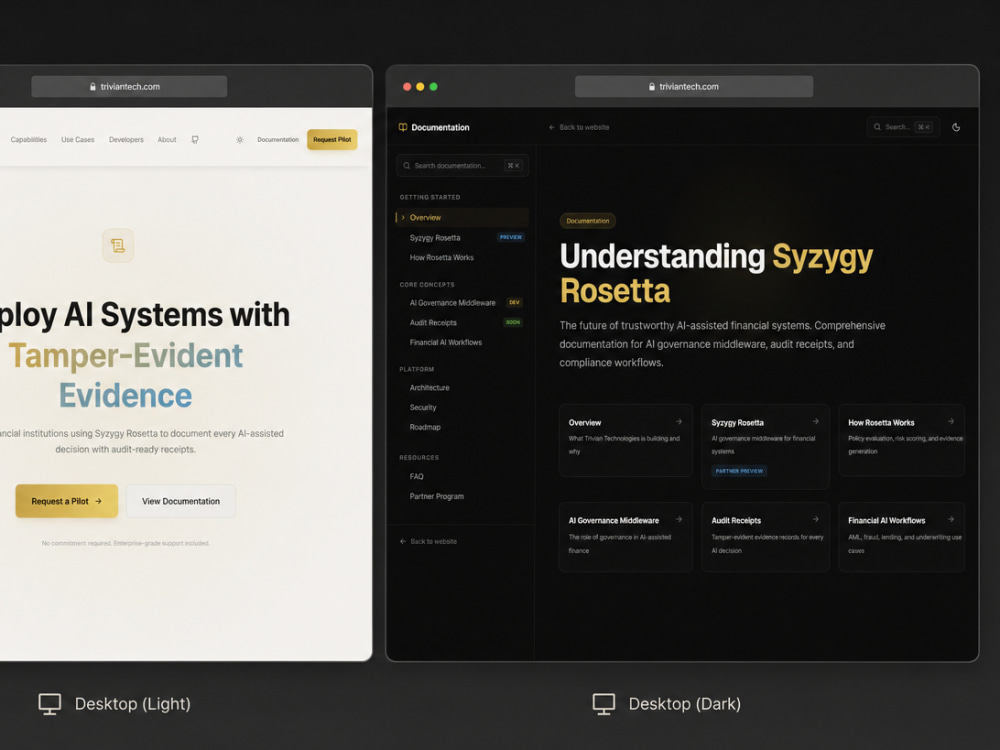Click the arrow on the Syzygy Rosetta card
Image resolution: width=1000 pixels, height=750 pixels.
[x=815, y=422]
